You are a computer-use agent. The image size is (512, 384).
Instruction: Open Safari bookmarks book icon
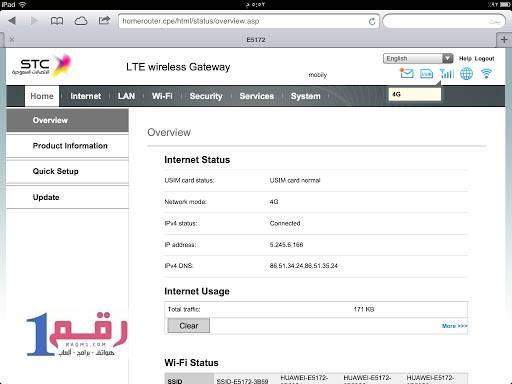[x=57, y=21]
